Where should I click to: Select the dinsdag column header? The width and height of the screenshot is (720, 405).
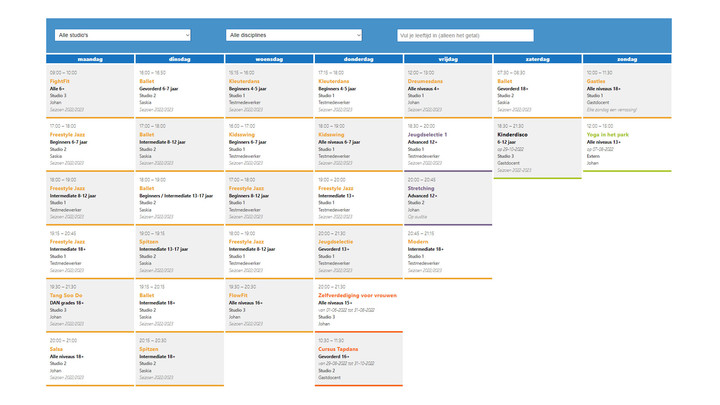180,59
